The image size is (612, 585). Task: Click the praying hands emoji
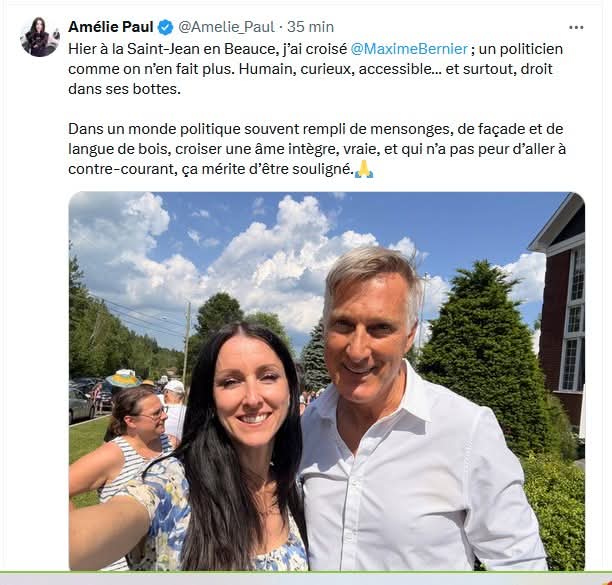364,169
